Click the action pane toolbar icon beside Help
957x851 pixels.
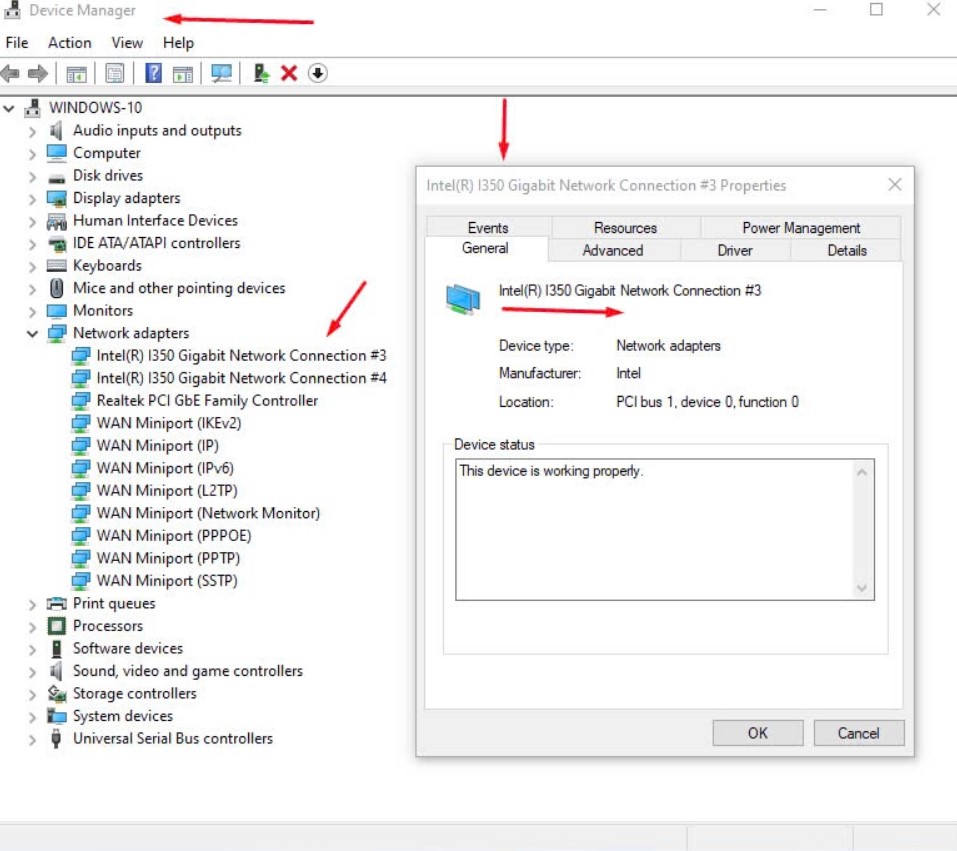tap(182, 74)
